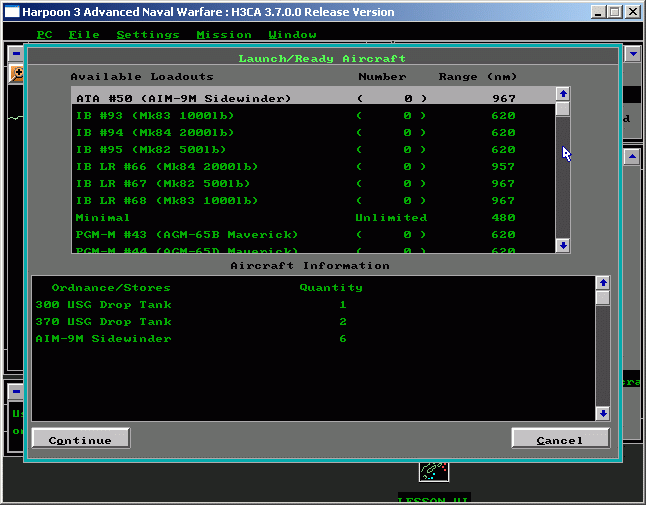The image size is (646, 505).
Task: Minimize the Harpoon 3 window
Action: pos(598,12)
